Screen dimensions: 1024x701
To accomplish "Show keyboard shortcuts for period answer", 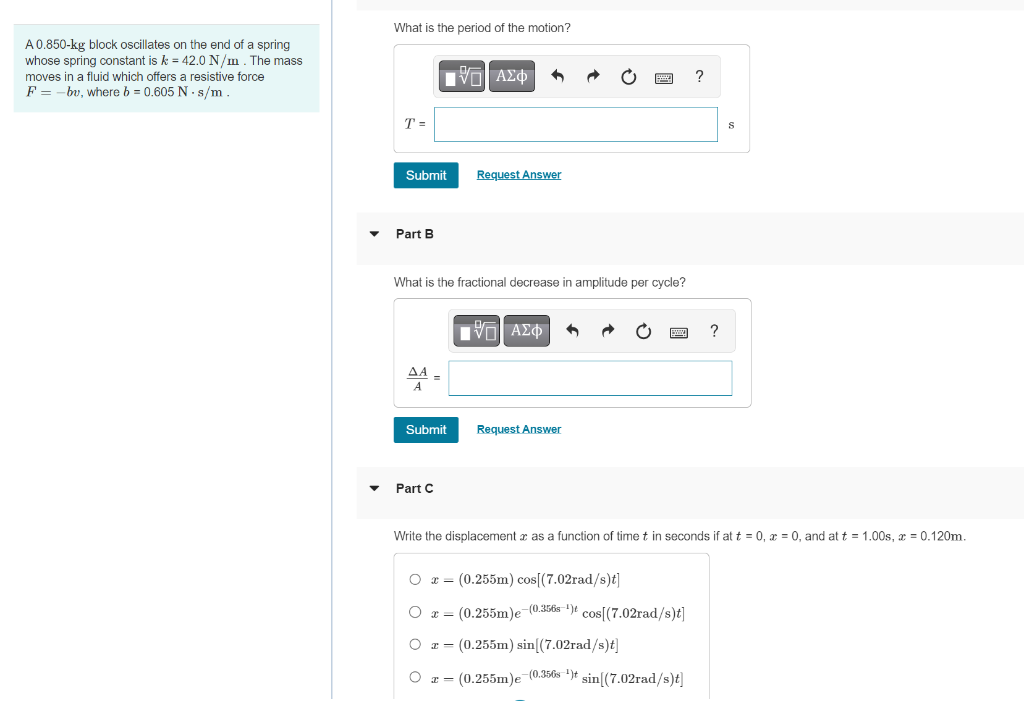I will [x=664, y=78].
